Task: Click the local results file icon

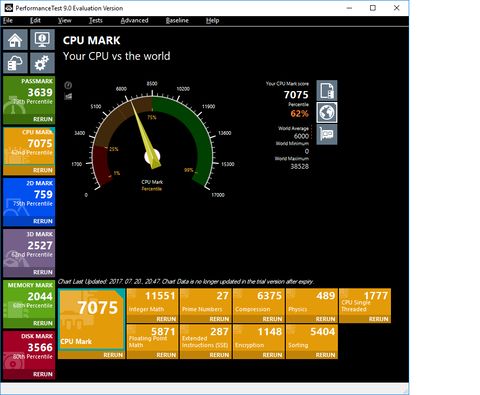Action: click(327, 90)
